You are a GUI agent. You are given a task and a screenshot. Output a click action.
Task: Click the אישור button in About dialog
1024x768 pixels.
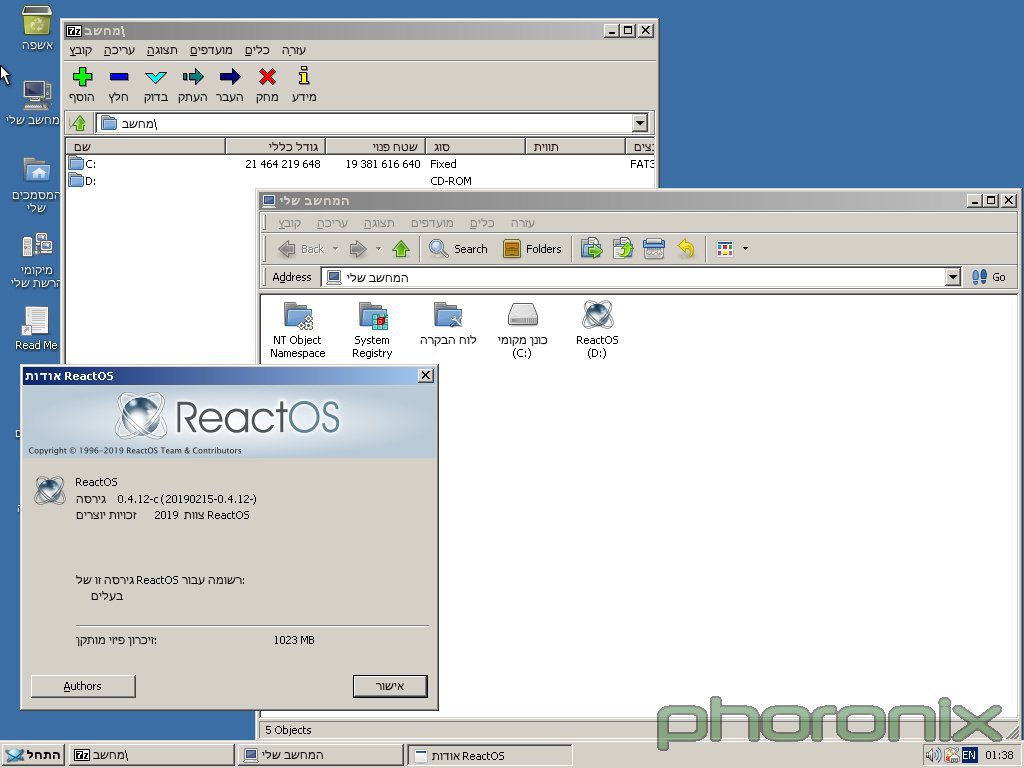coord(390,686)
